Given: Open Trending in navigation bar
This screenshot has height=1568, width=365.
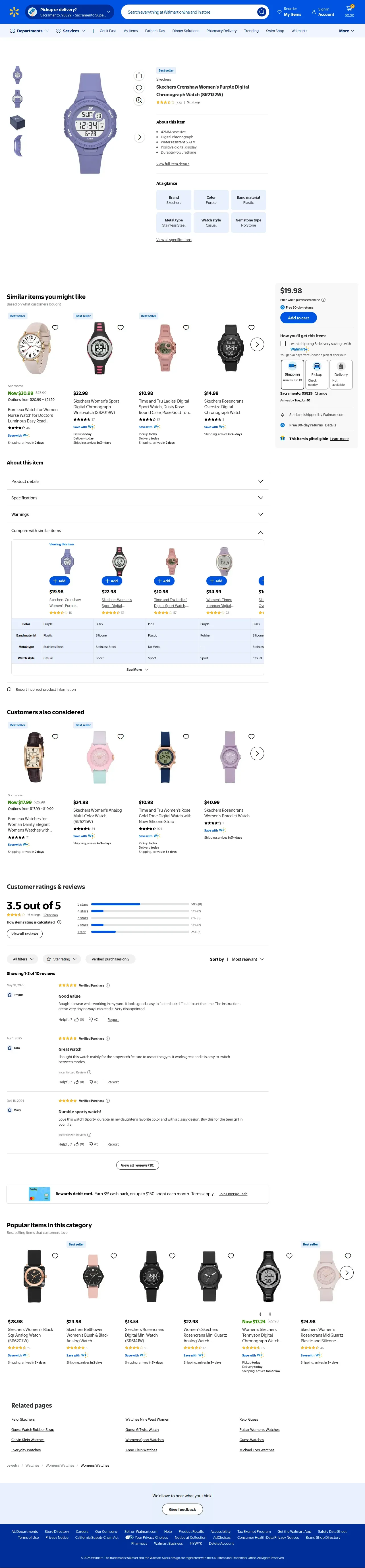Looking at the screenshot, I should point(251,30).
